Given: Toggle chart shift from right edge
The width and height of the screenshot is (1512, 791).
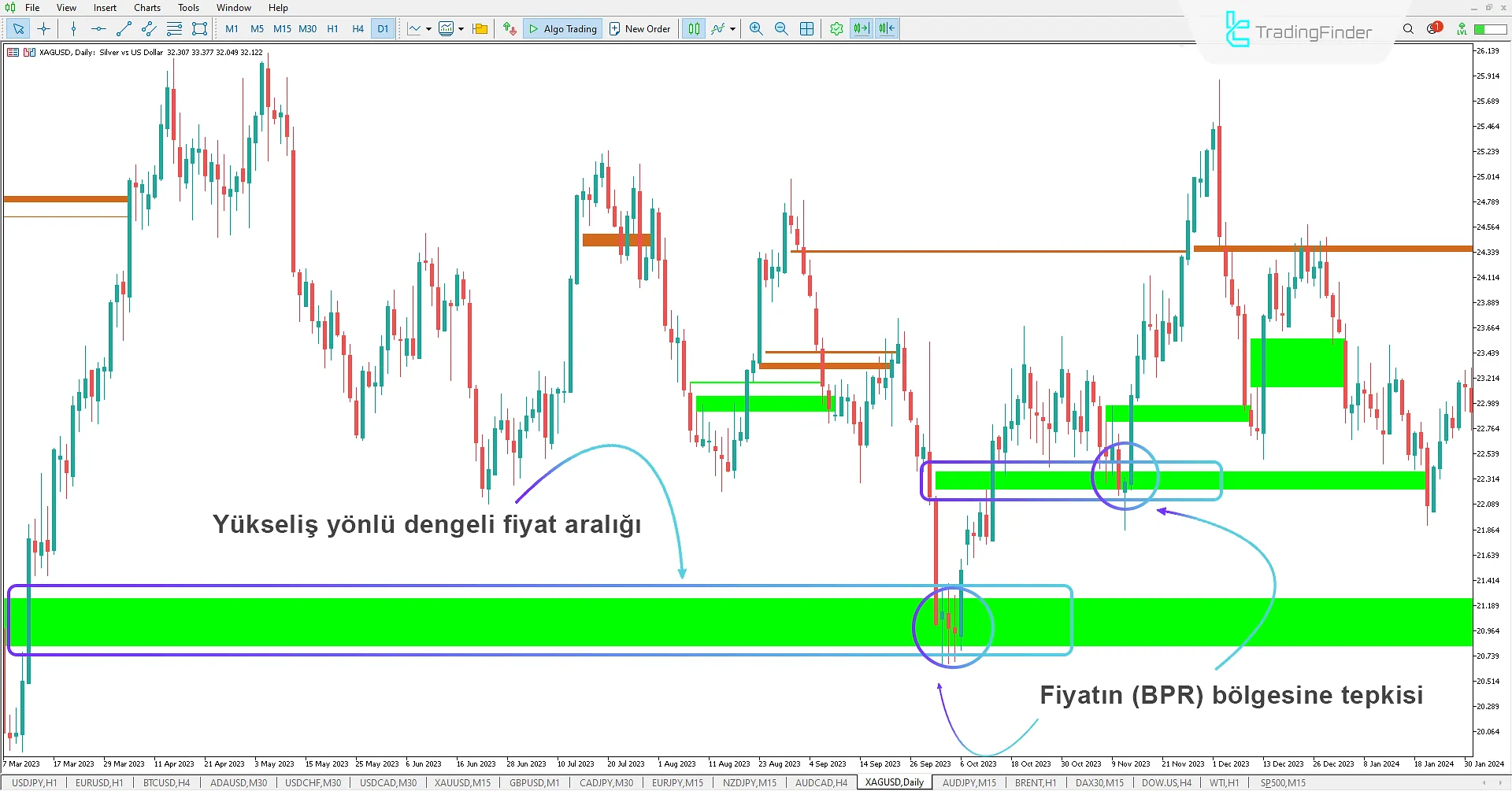Looking at the screenshot, I should (x=887, y=29).
